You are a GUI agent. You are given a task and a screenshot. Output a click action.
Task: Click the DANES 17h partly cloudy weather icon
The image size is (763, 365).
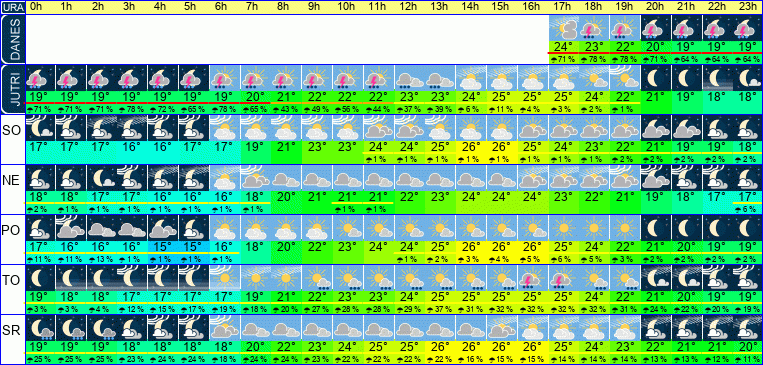pos(563,29)
